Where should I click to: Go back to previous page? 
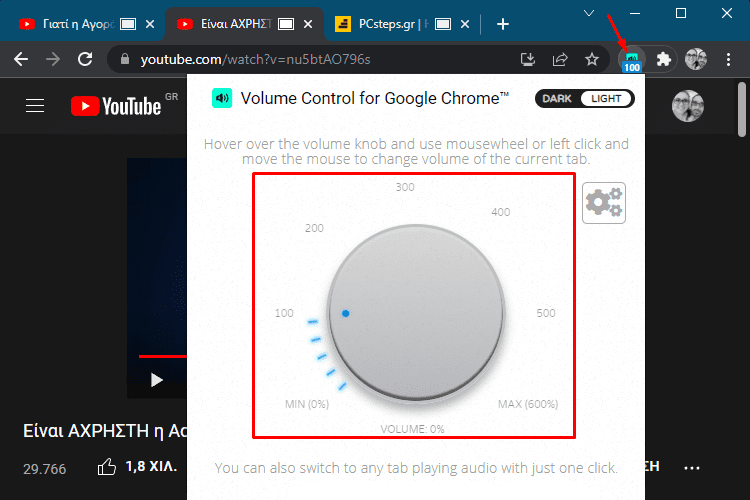[21, 59]
